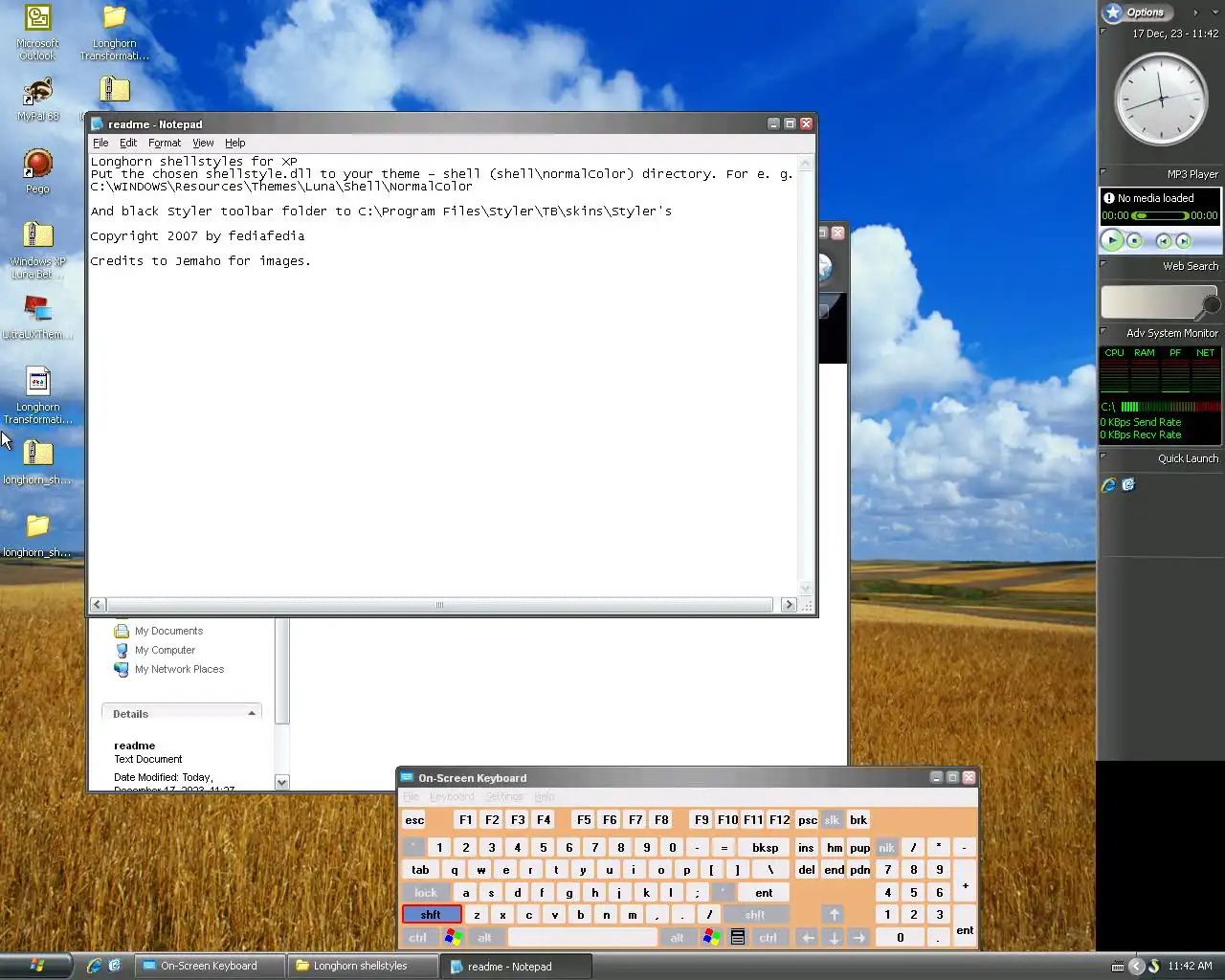Open My Documents link in Explorer pane

168,631
